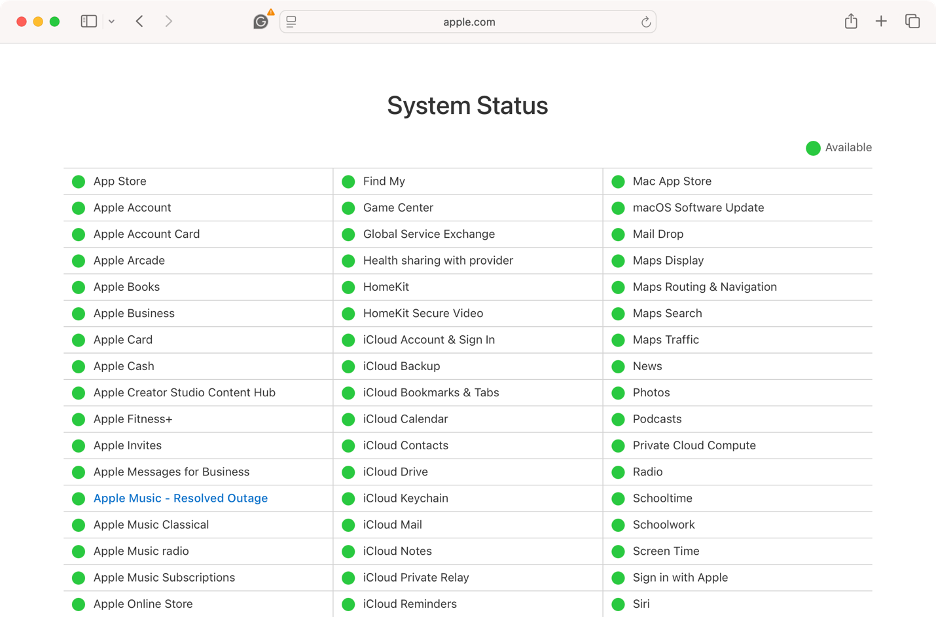Click the reload icon in the address bar

(646, 21)
